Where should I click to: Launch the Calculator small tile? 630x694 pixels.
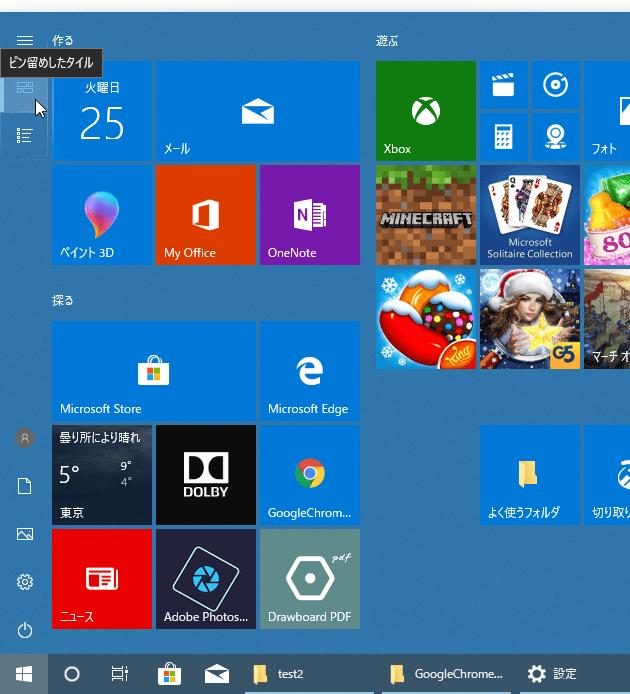tap(504, 137)
